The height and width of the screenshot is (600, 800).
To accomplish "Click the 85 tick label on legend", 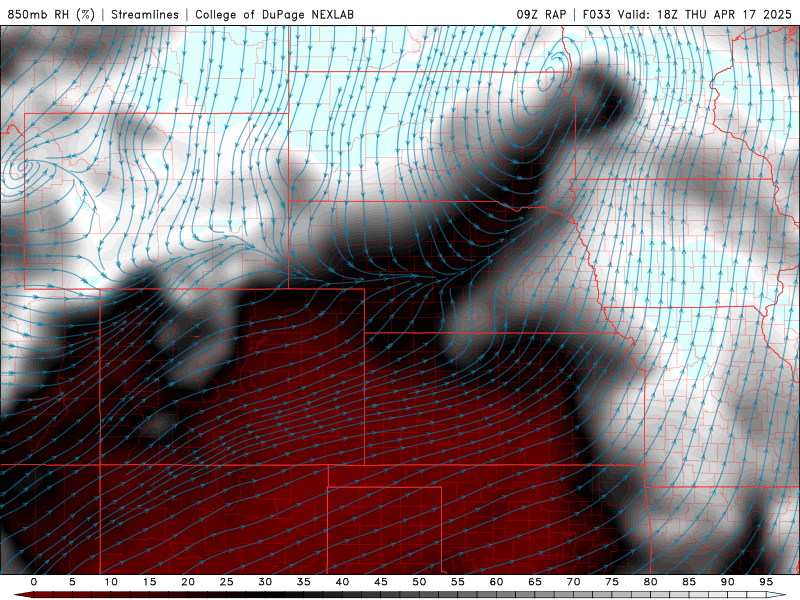I will pyautogui.click(x=689, y=582).
